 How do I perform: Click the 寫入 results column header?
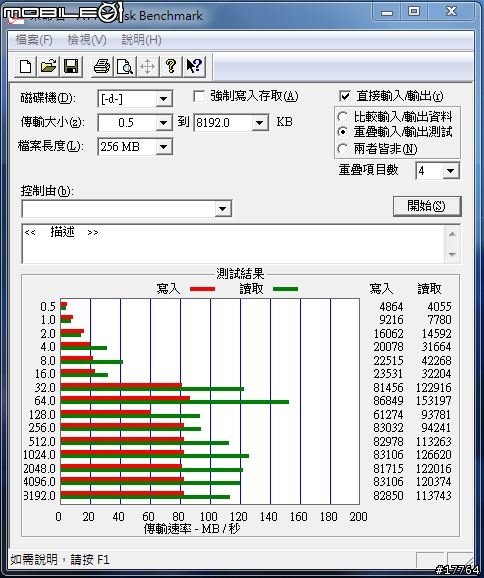pyautogui.click(x=381, y=289)
